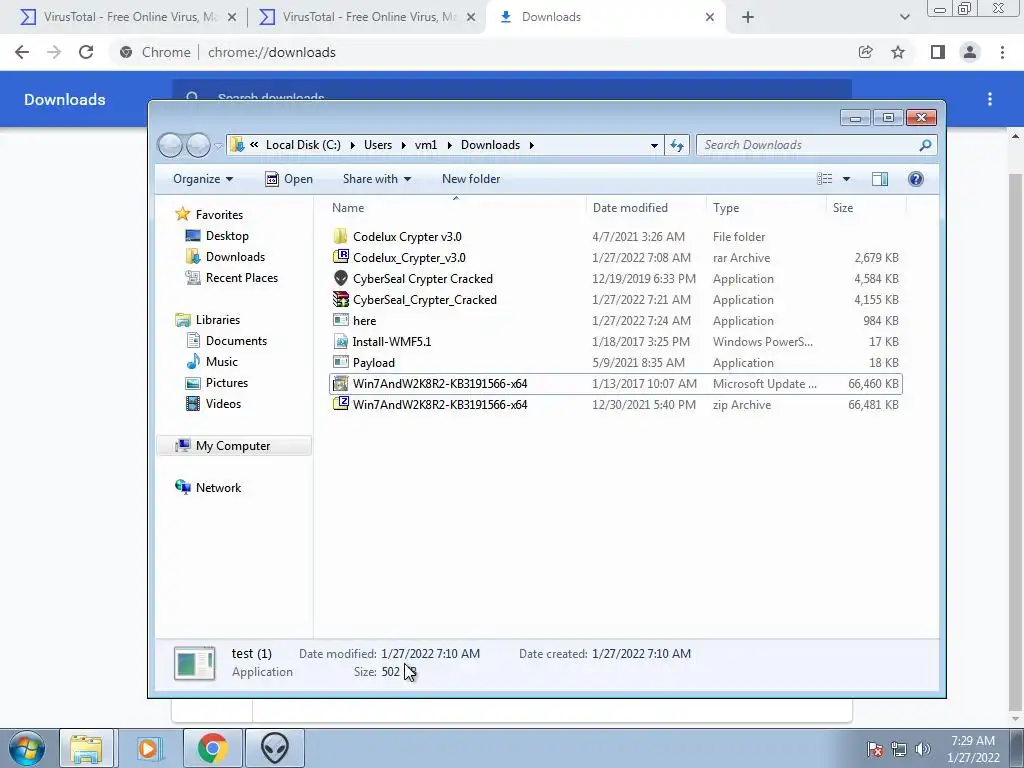
Task: Open the Organize dropdown menu
Action: (x=203, y=179)
